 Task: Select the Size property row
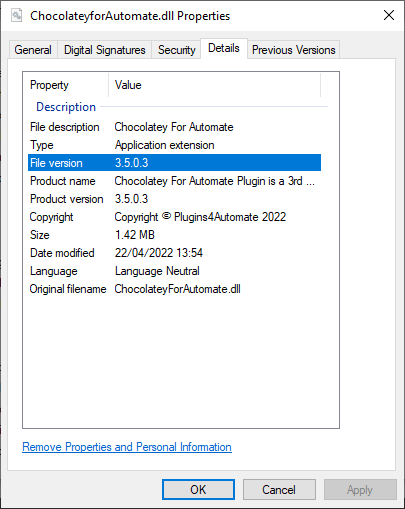point(174,235)
